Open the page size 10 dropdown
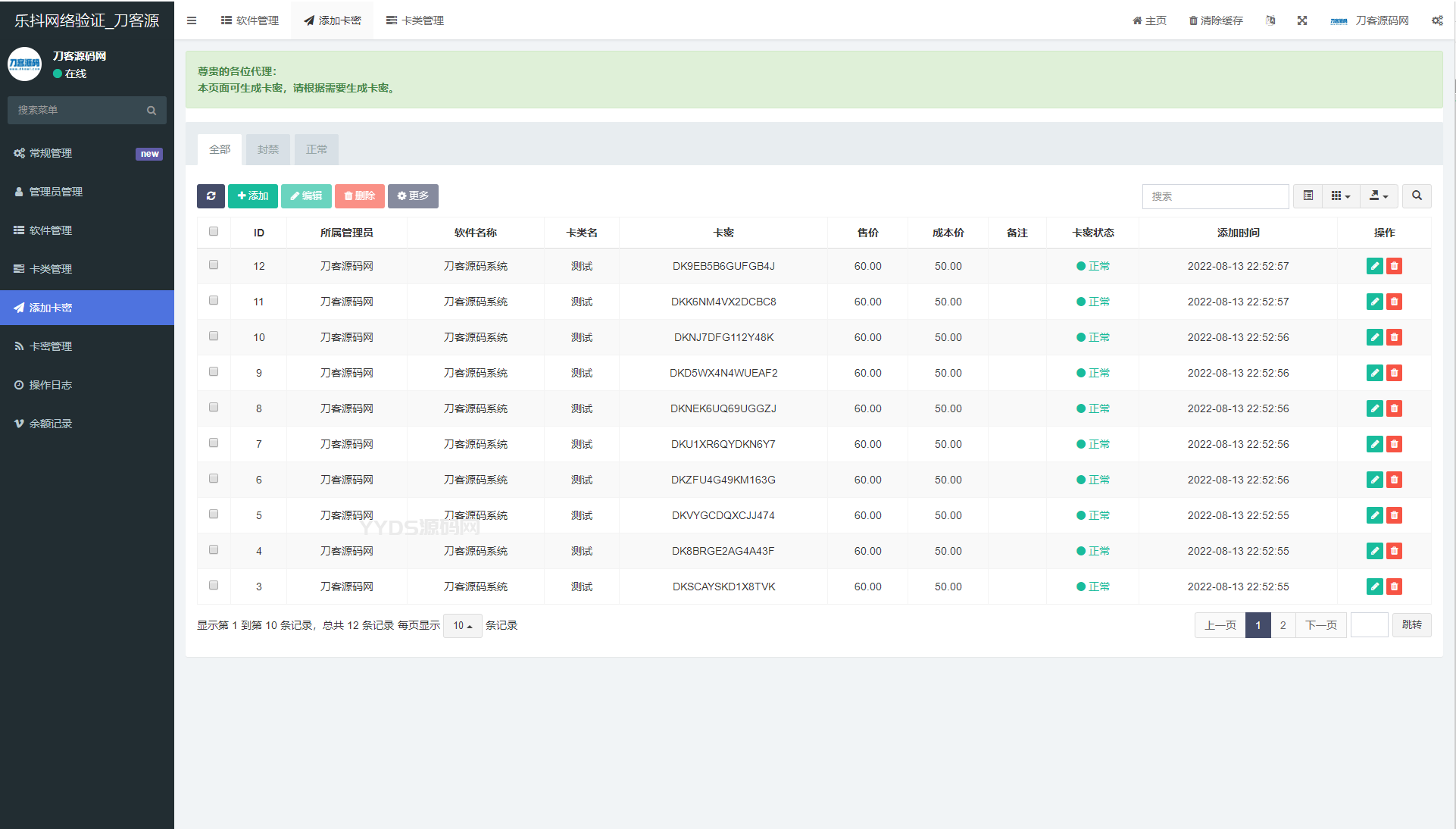Image resolution: width=1456 pixels, height=829 pixels. click(x=462, y=626)
